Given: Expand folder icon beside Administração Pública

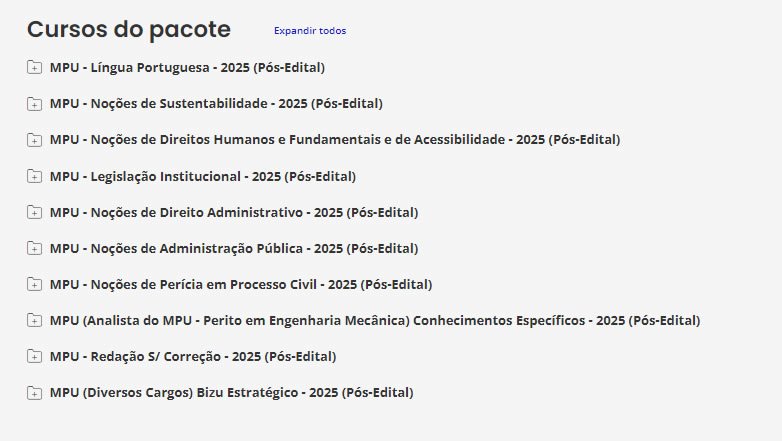Looking at the screenshot, I should [x=35, y=249].
